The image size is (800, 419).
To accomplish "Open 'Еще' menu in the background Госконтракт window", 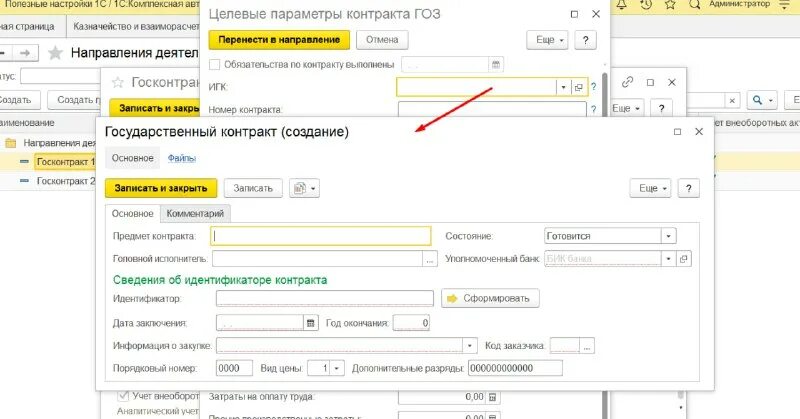I will 626,108.
